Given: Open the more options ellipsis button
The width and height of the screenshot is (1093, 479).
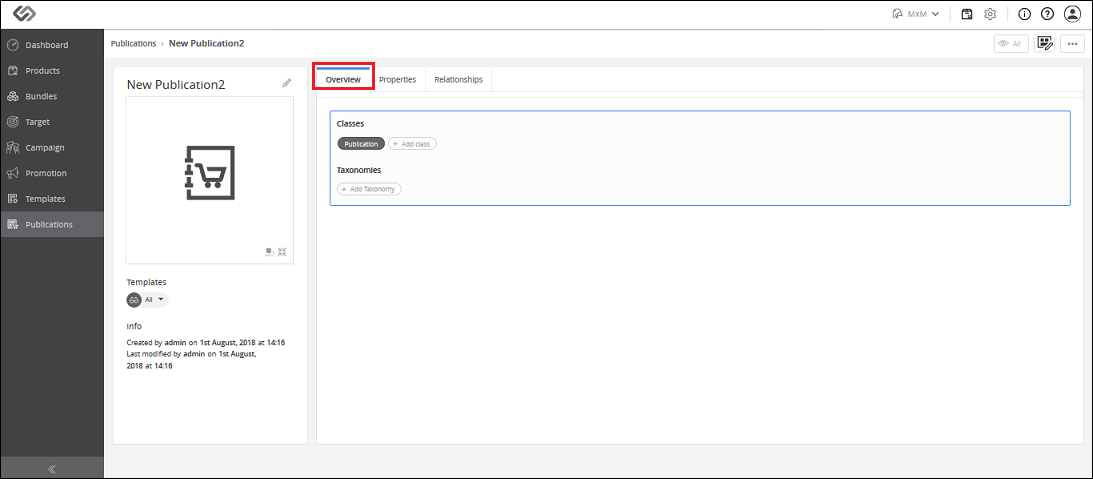Looking at the screenshot, I should point(1072,43).
